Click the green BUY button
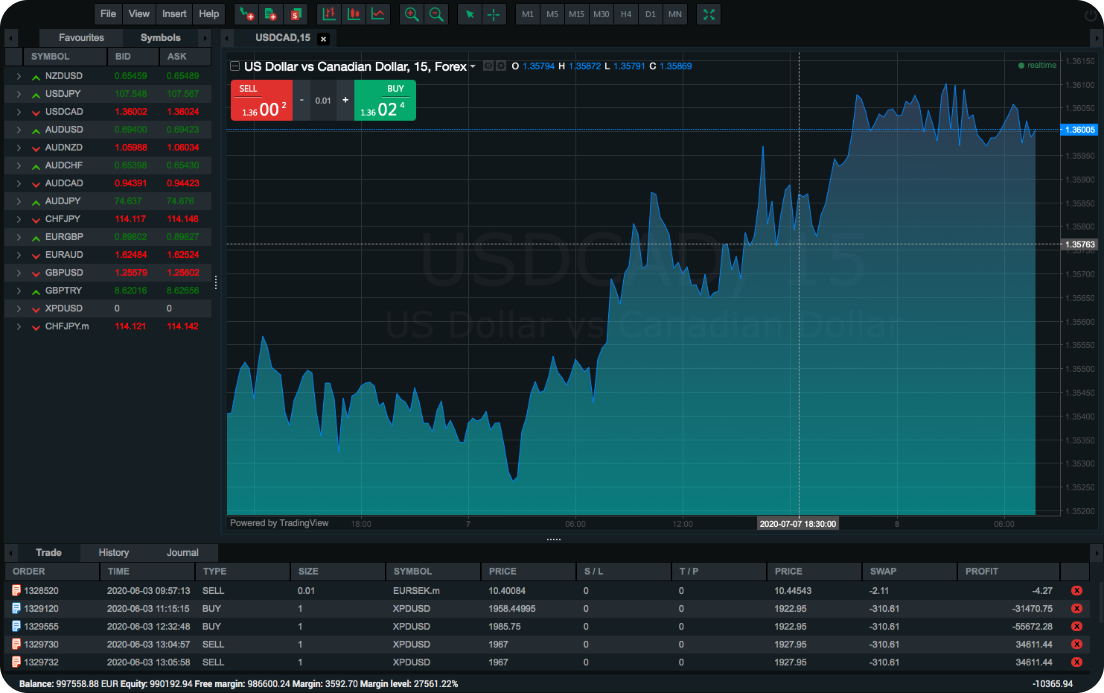The image size is (1104, 693). [384, 101]
